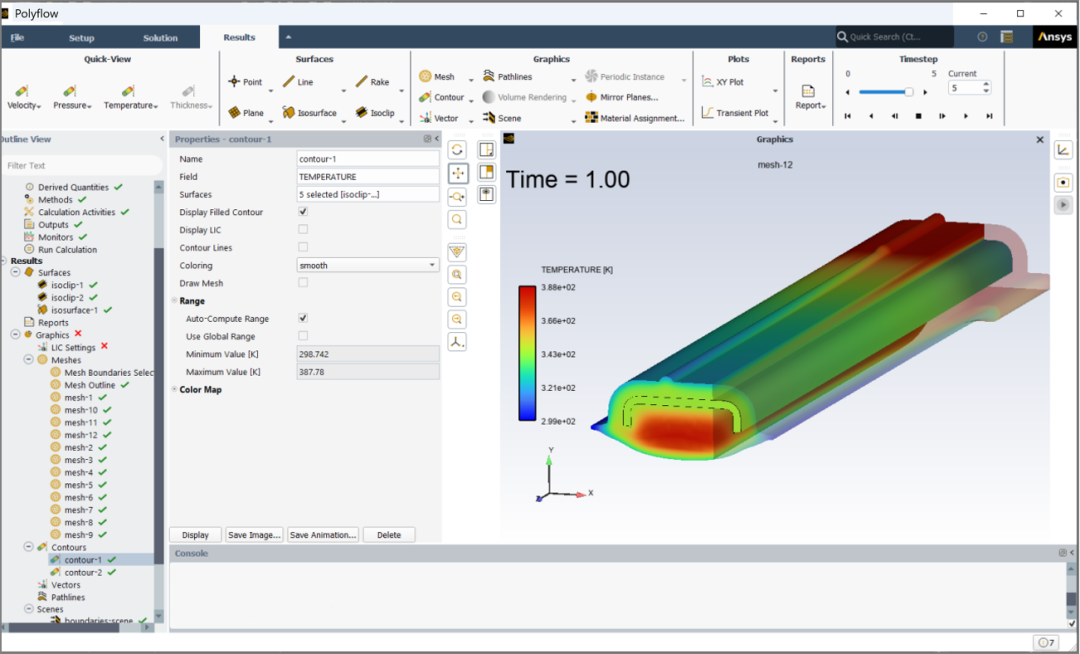1080x654 pixels.
Task: Open the Velocity quick-view icon
Action: 21,92
